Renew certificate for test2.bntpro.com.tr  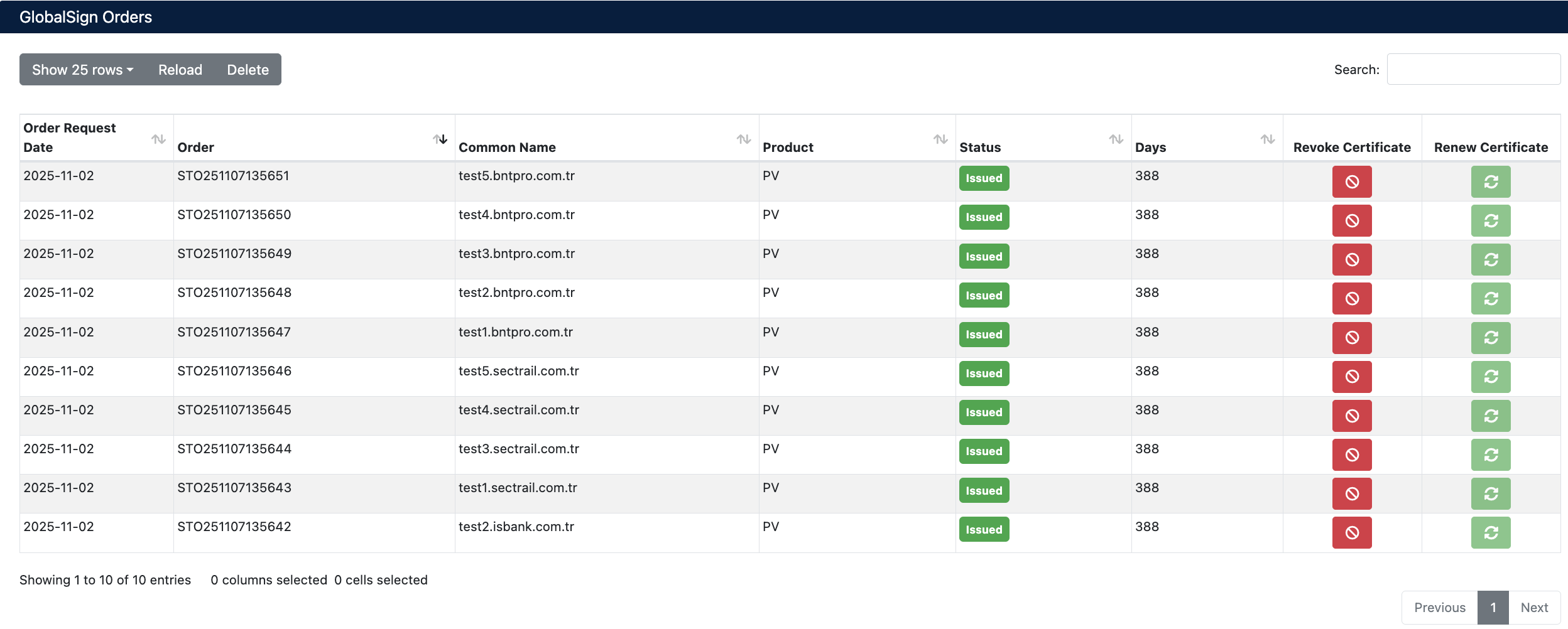(x=1490, y=298)
